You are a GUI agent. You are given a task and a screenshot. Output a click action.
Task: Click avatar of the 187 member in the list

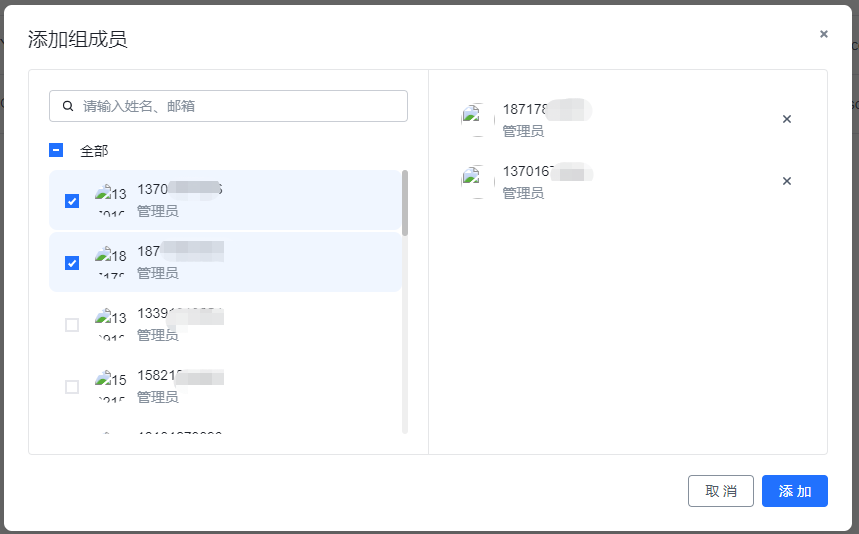(111, 262)
